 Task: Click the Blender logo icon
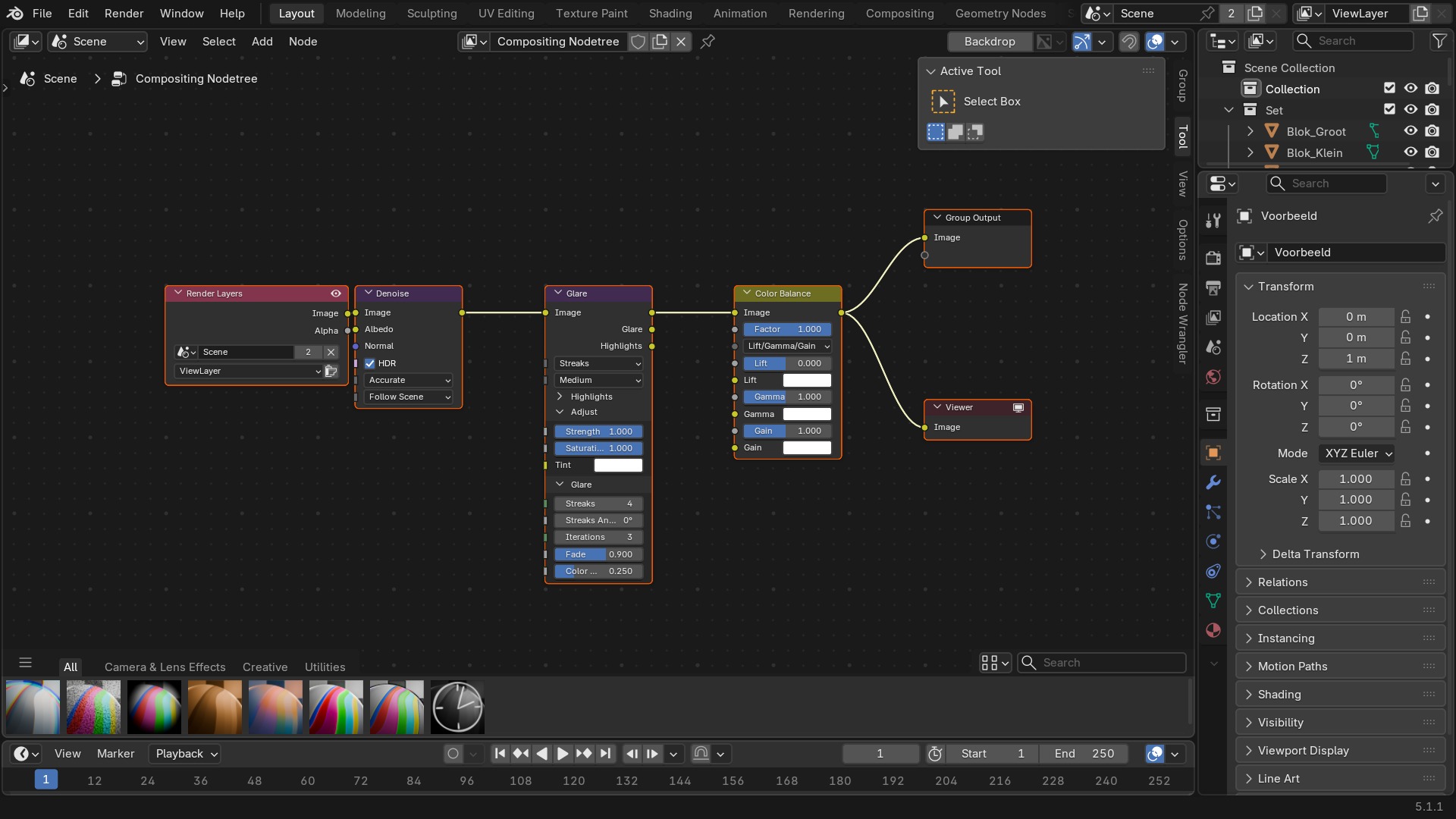(x=15, y=13)
